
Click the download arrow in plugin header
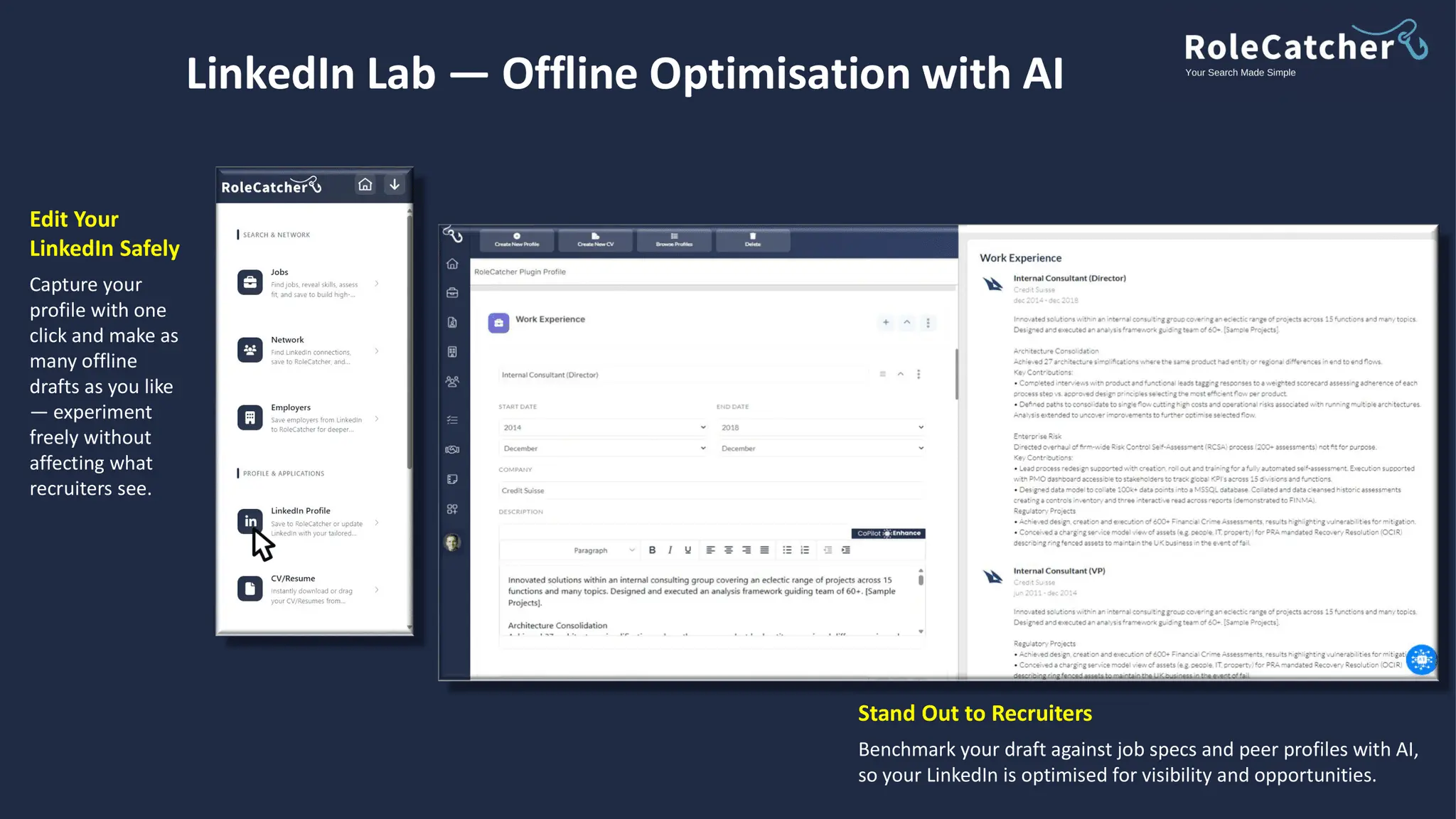(x=395, y=185)
